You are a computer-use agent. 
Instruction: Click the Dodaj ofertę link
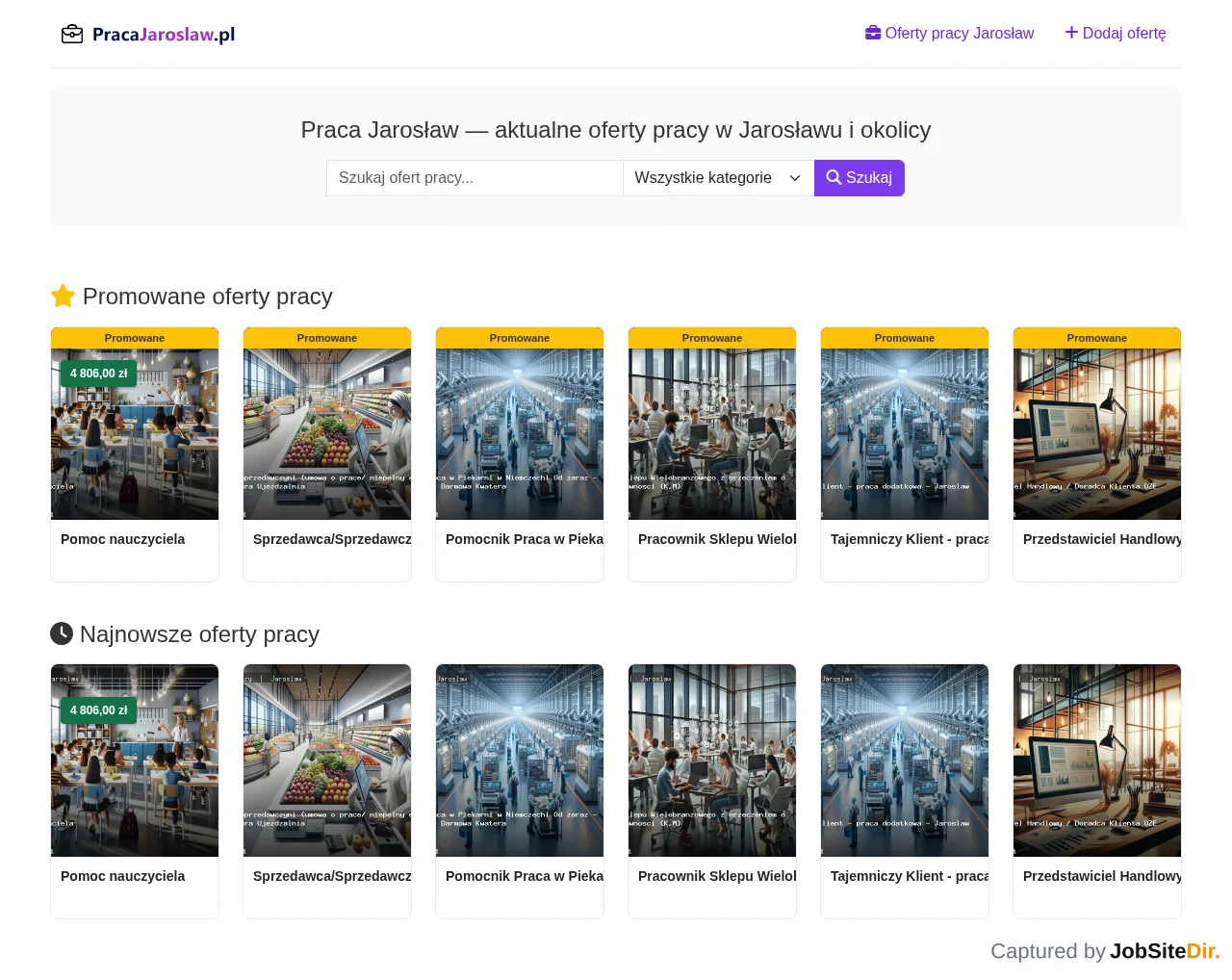(x=1115, y=34)
